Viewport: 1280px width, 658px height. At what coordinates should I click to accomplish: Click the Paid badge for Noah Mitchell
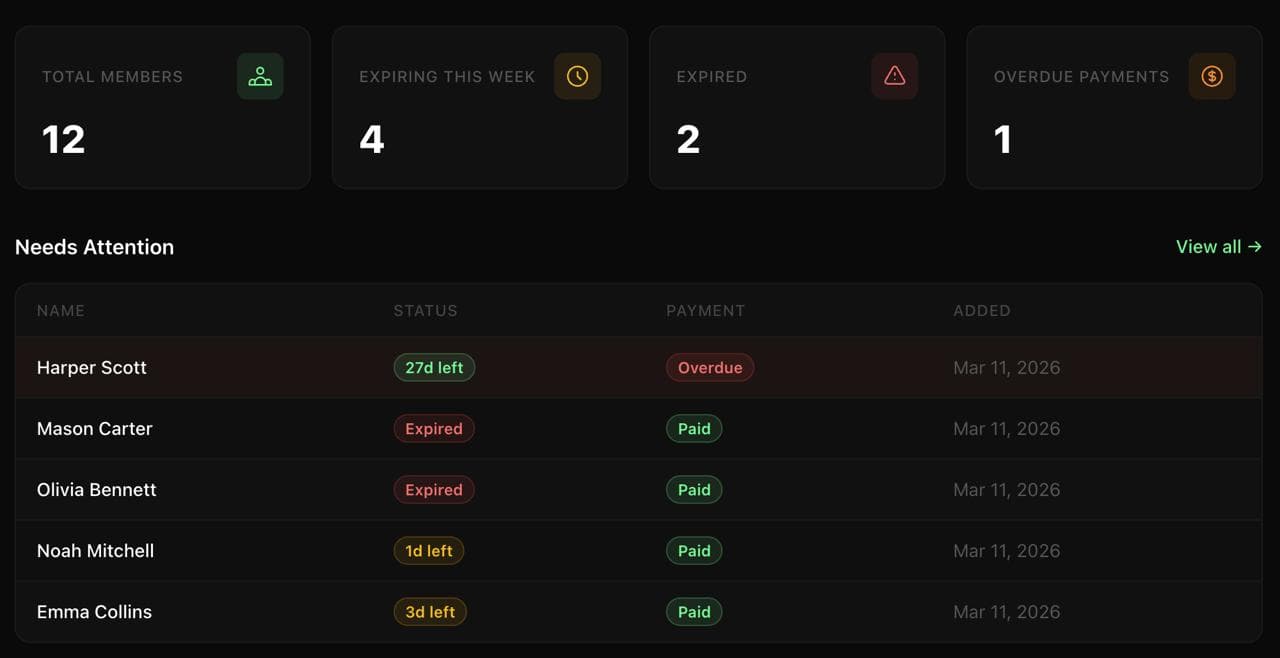694,550
